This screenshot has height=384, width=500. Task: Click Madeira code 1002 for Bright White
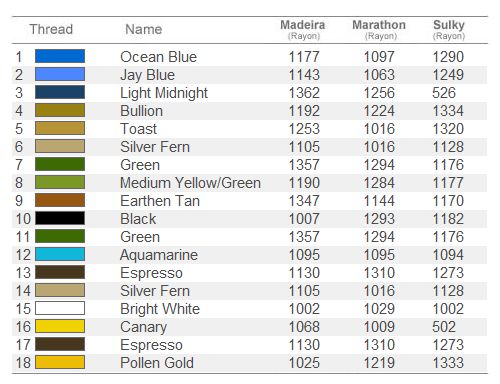point(304,309)
